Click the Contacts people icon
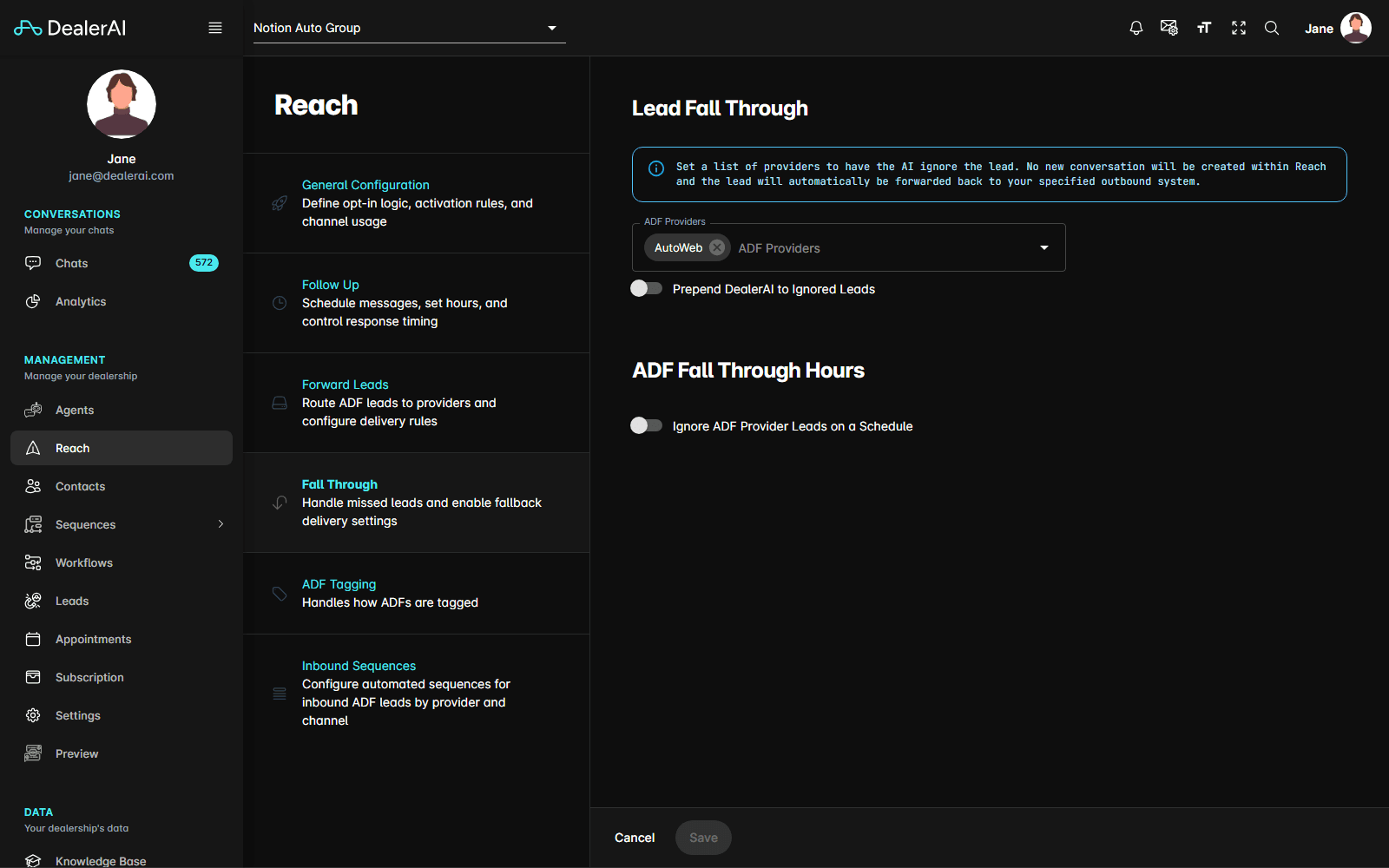Image resolution: width=1389 pixels, height=868 pixels. (x=33, y=486)
